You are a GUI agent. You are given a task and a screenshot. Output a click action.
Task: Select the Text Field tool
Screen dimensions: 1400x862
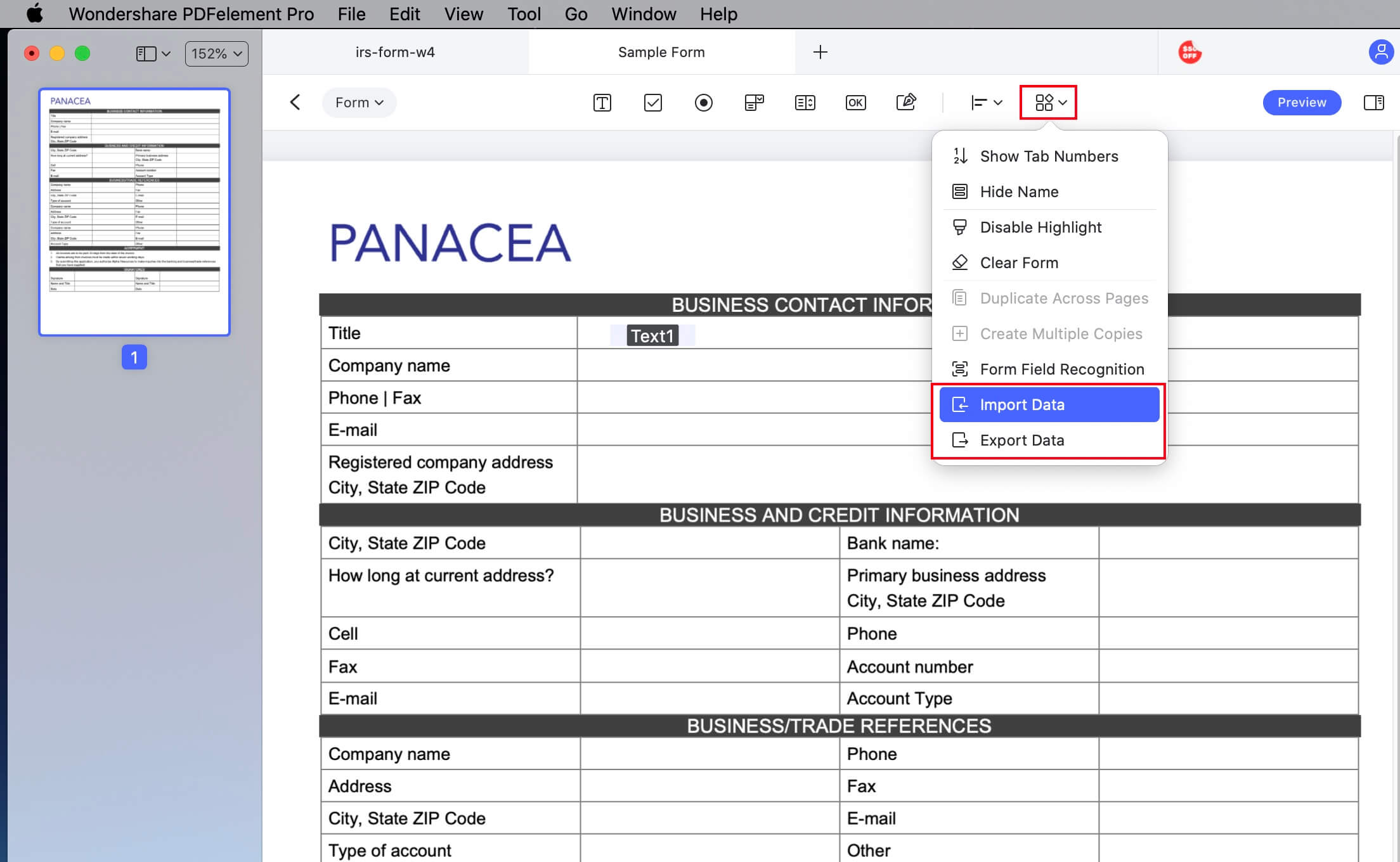tap(602, 103)
